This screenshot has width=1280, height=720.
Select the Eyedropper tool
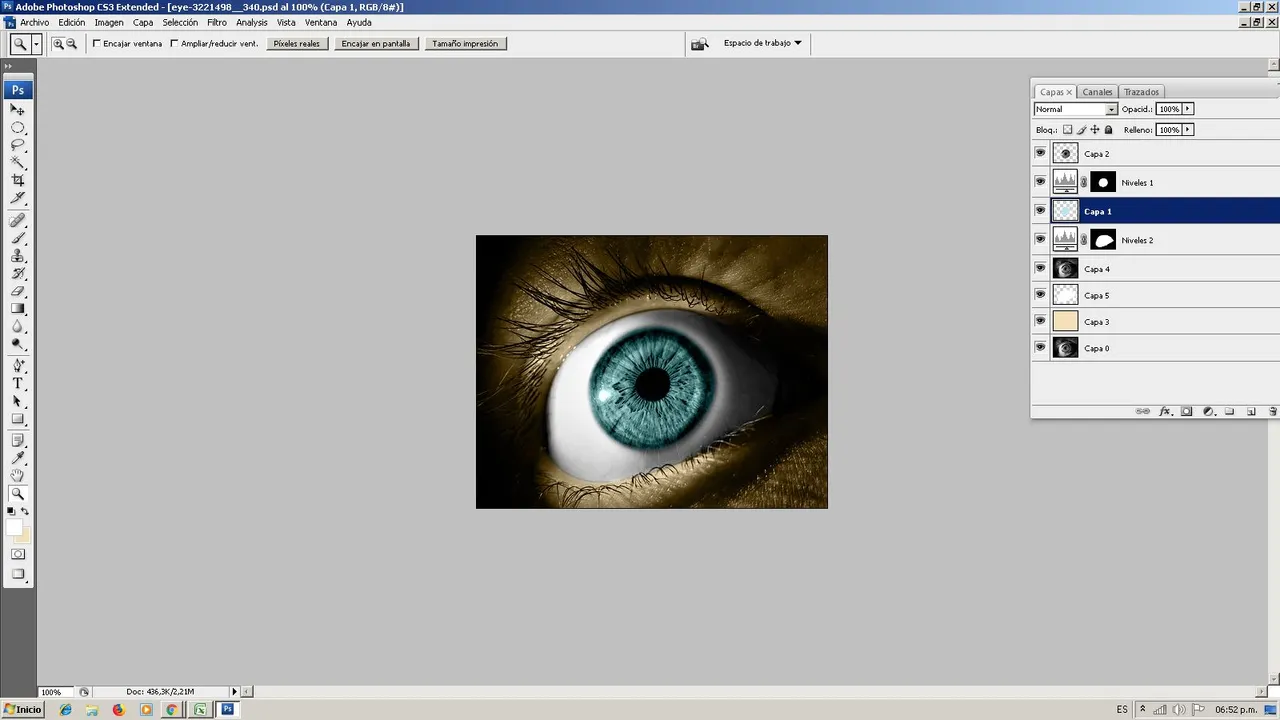tap(18, 458)
